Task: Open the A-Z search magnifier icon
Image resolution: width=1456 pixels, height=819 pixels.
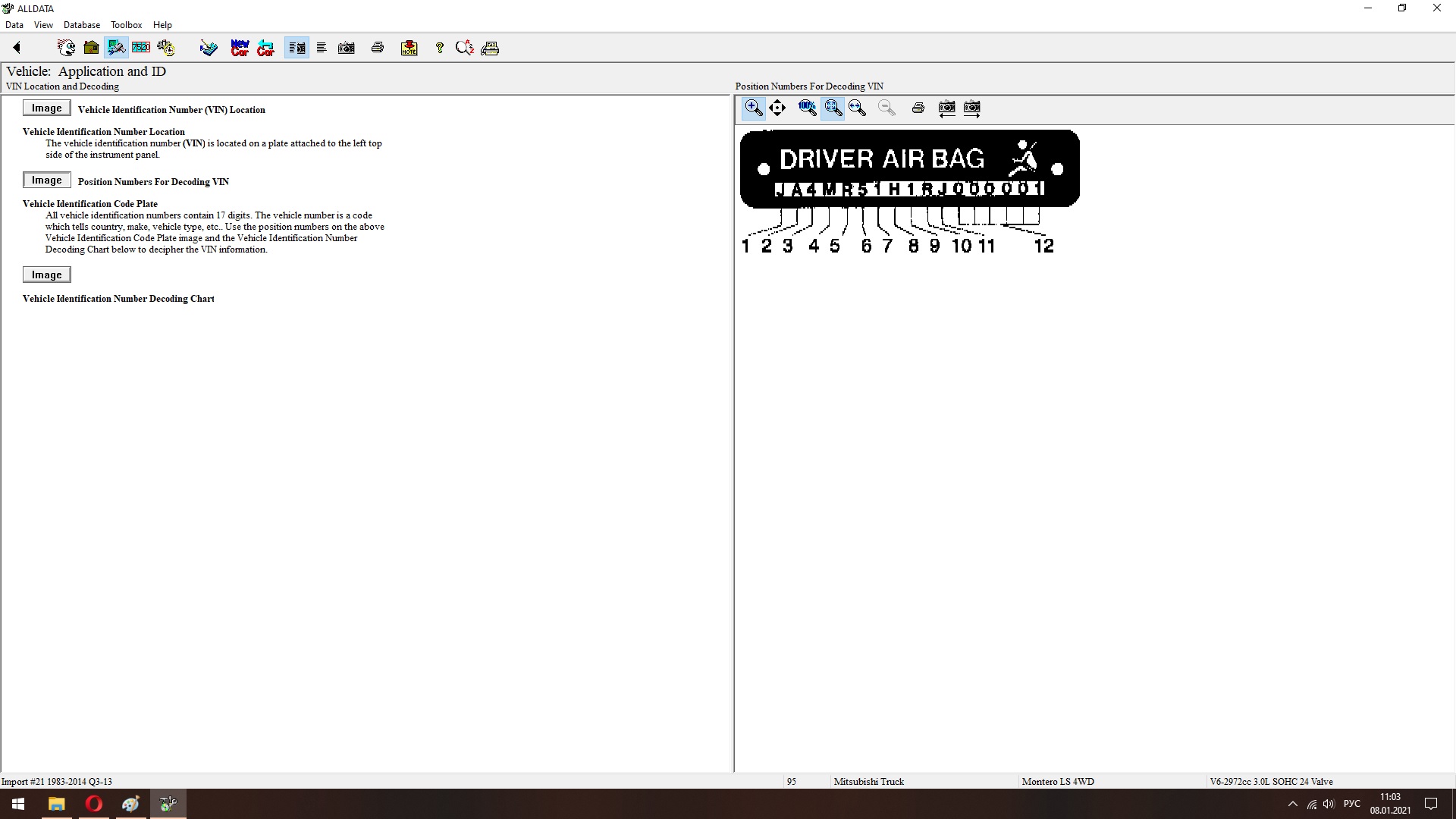Action: (x=464, y=48)
